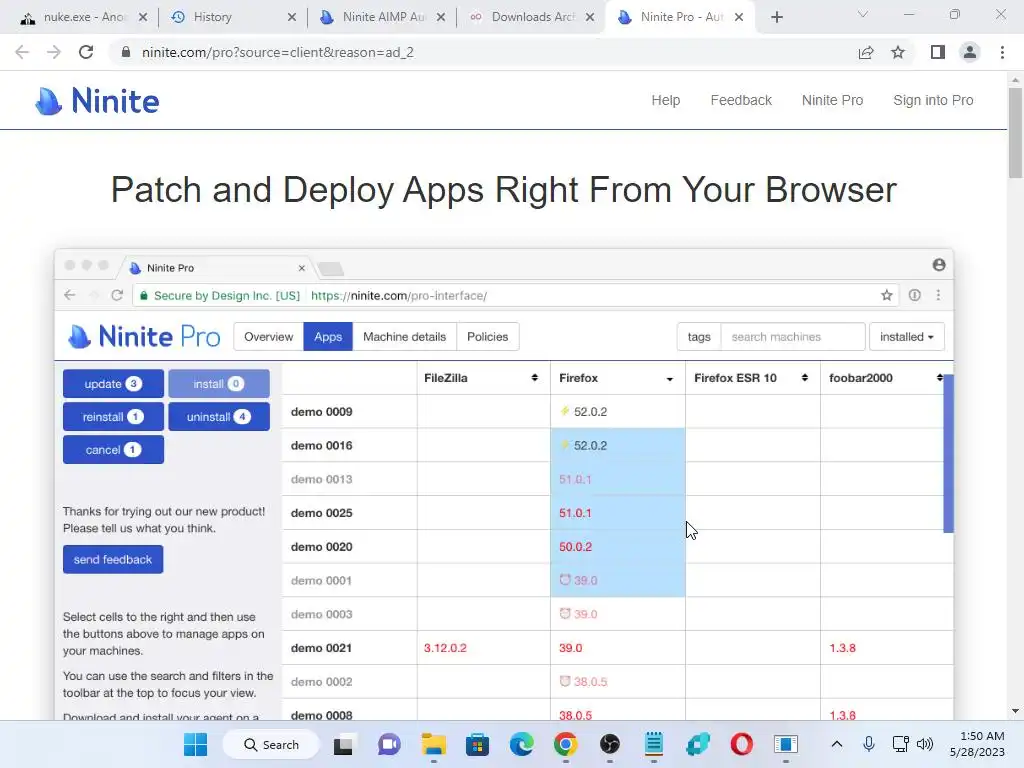Close the nuke.exe tab
1024x768 pixels.
[143, 18]
